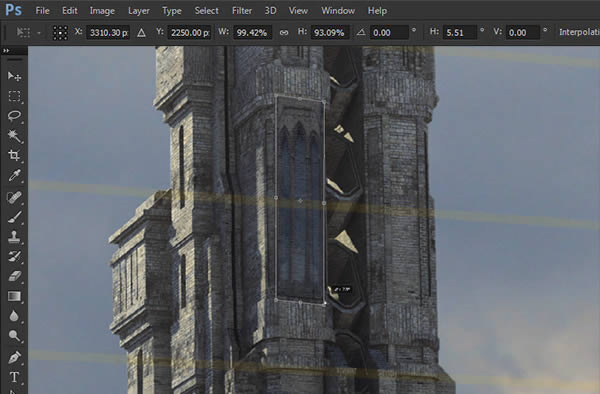Toggle the maintain aspect ratio link
The width and height of the screenshot is (600, 394).
(284, 33)
